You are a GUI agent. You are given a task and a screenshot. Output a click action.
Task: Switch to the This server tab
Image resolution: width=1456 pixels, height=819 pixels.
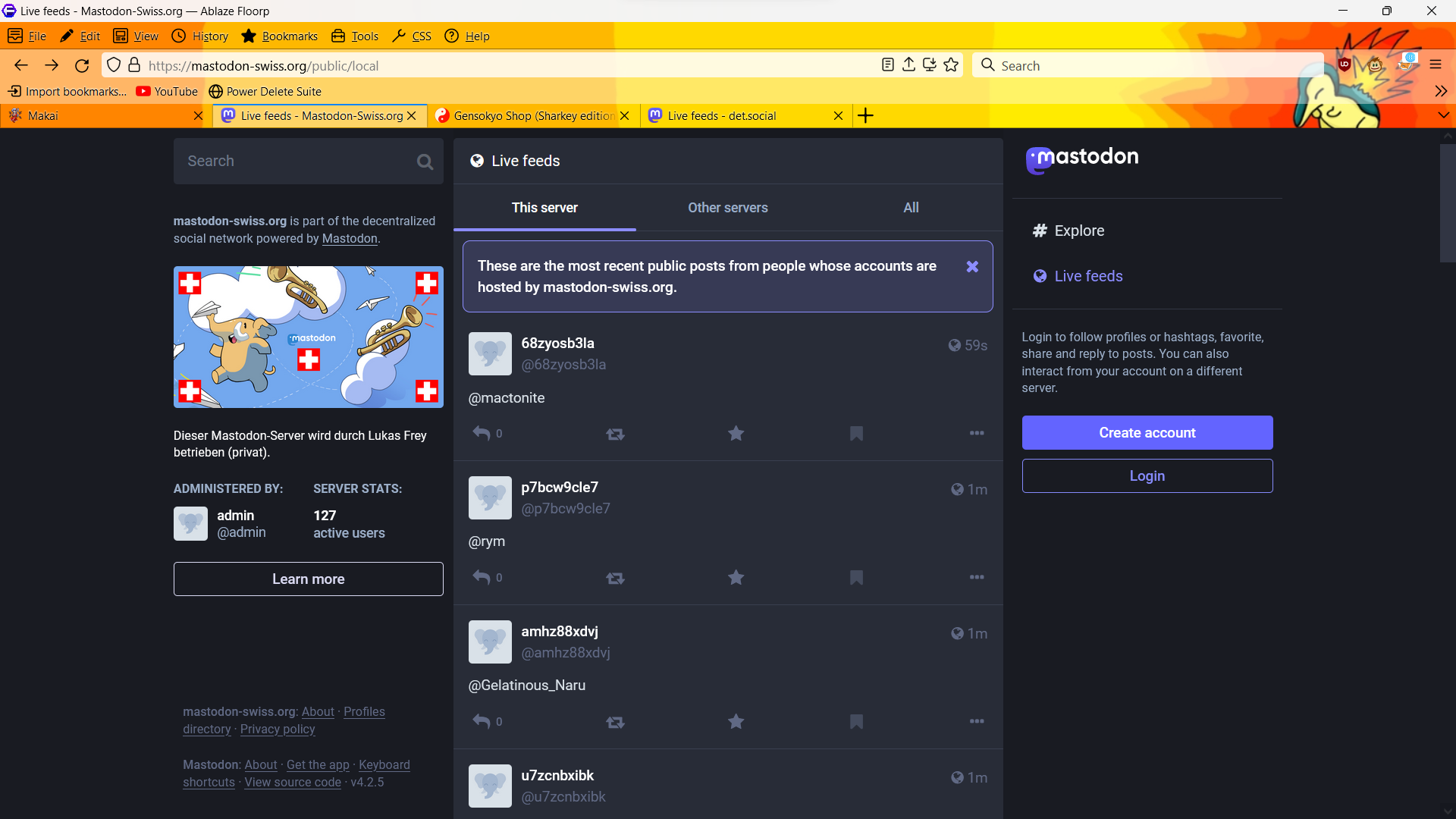[544, 208]
